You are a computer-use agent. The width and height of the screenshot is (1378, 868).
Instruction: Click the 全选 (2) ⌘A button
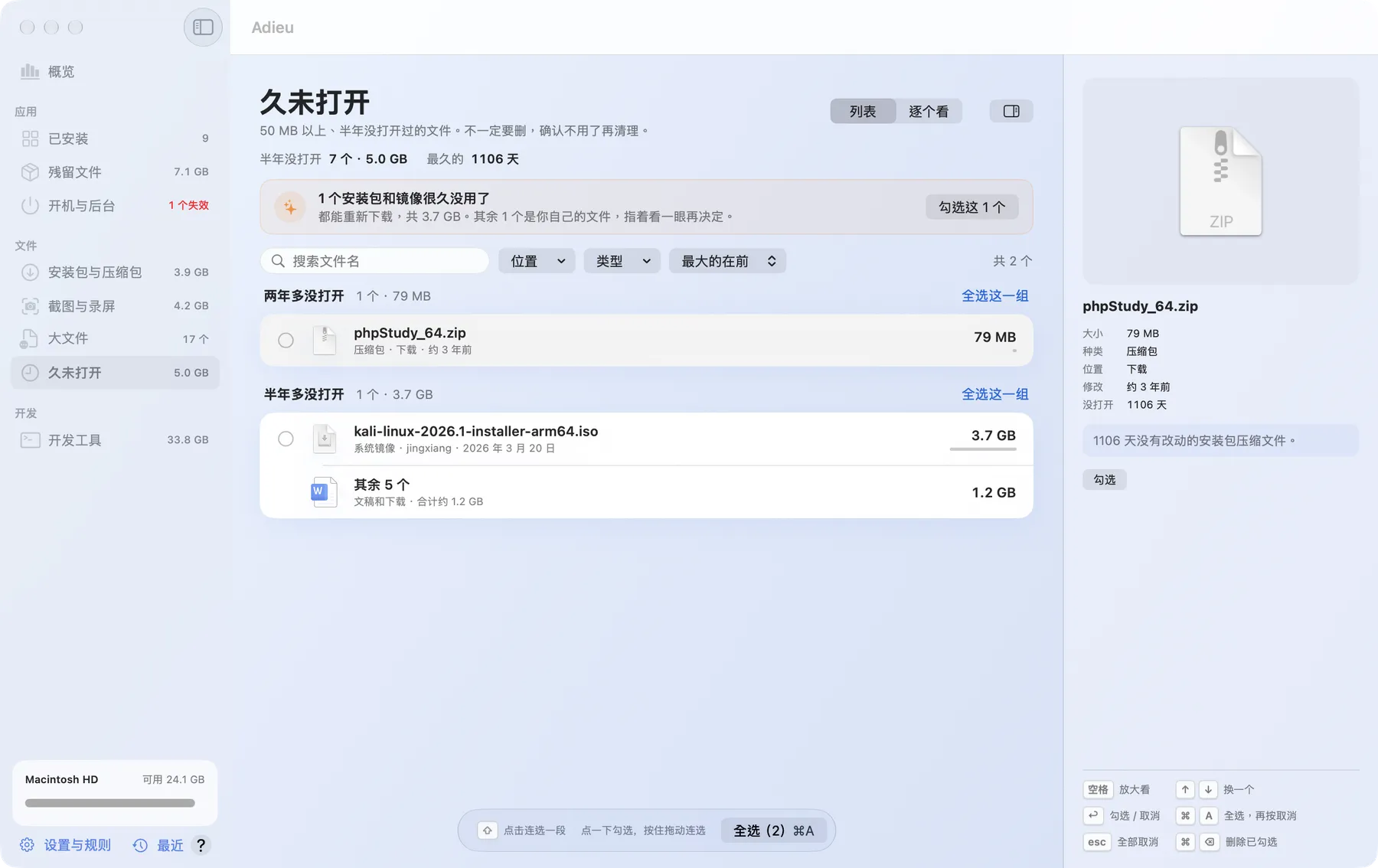tap(773, 830)
